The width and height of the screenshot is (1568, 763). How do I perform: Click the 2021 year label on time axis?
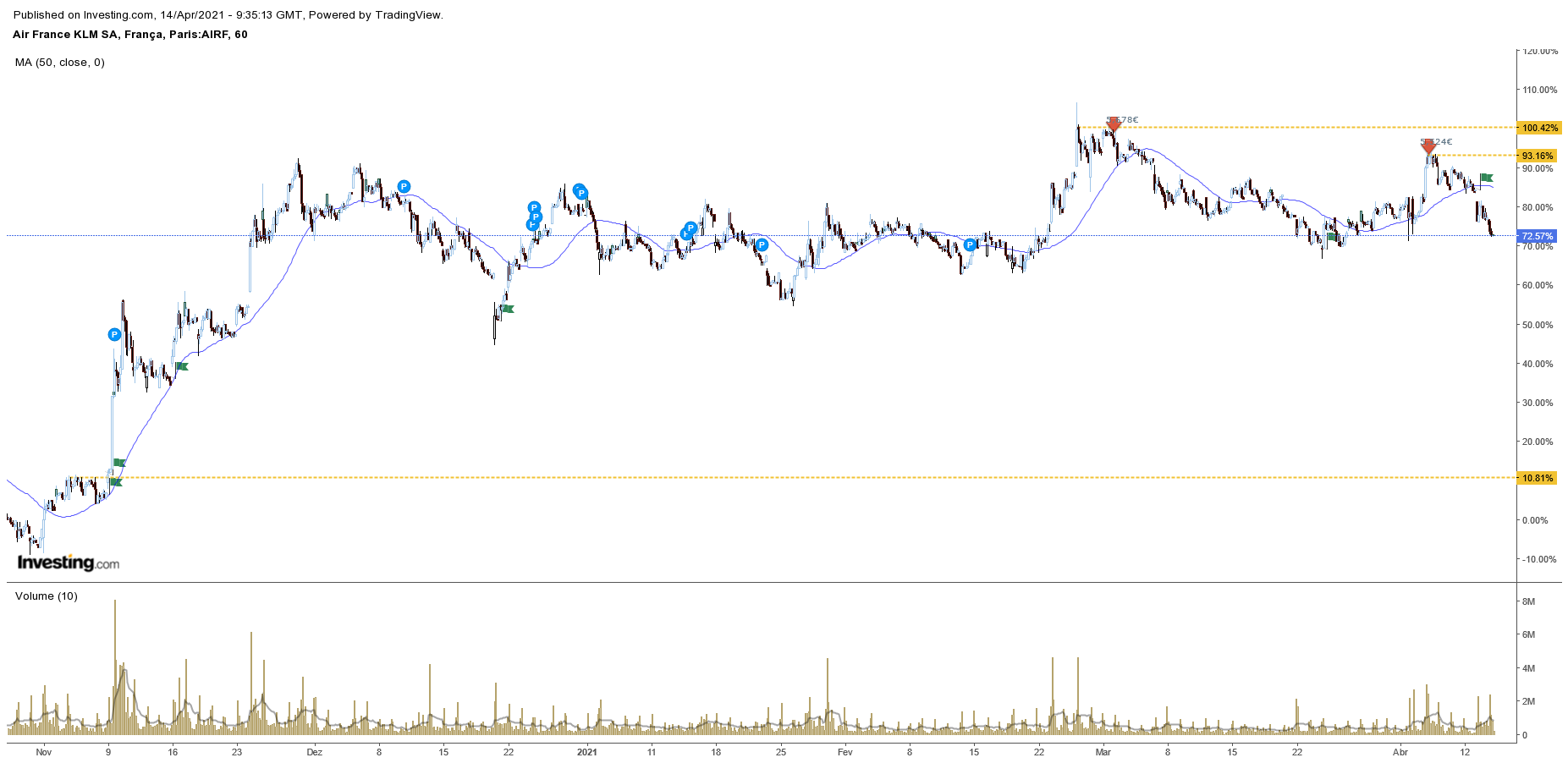[587, 751]
